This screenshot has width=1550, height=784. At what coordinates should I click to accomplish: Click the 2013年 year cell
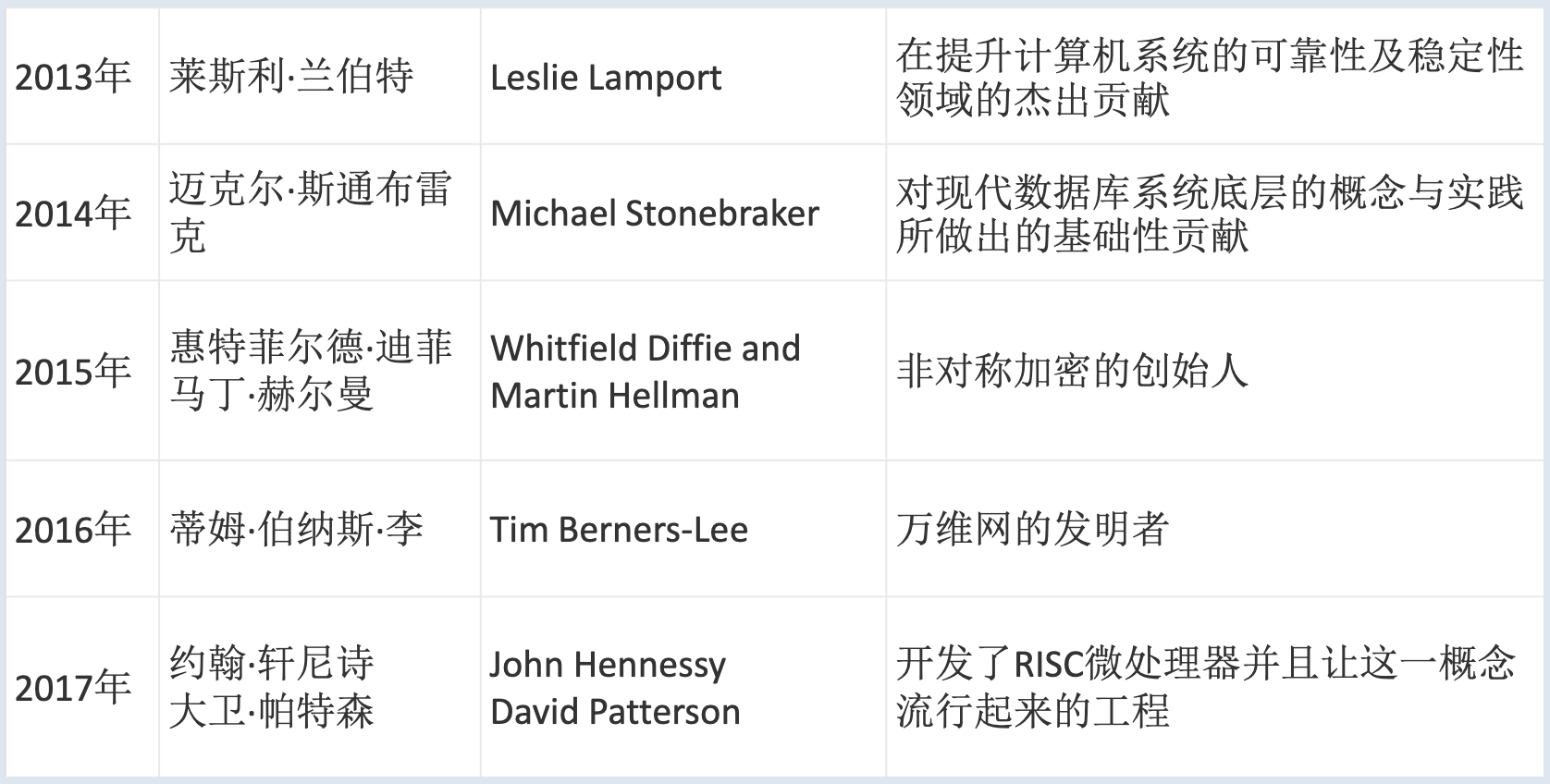[82, 77]
